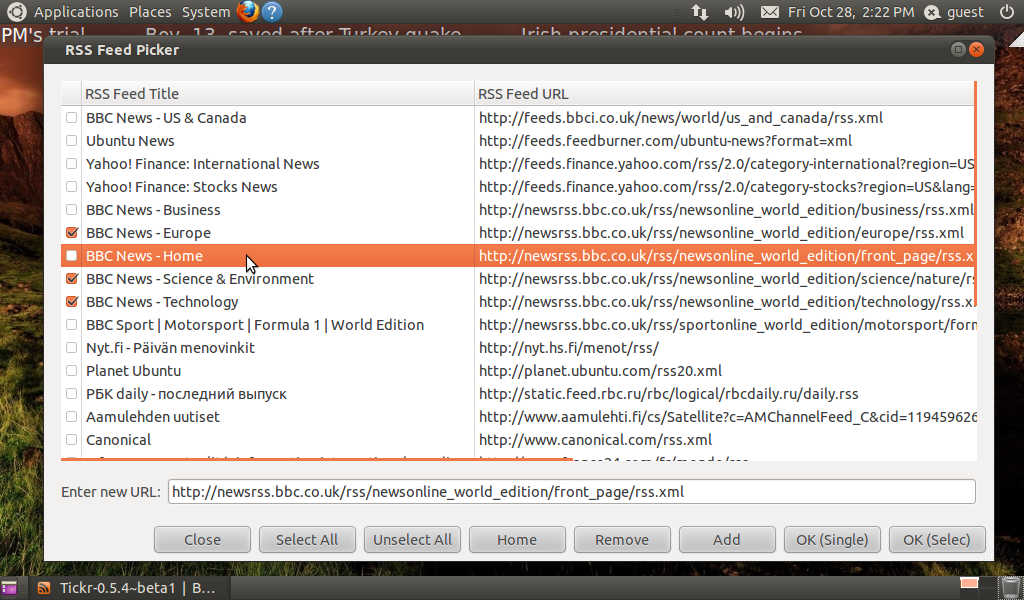Image resolution: width=1024 pixels, height=600 pixels.
Task: Select the 'Canonical' feed title
Action: [118, 440]
